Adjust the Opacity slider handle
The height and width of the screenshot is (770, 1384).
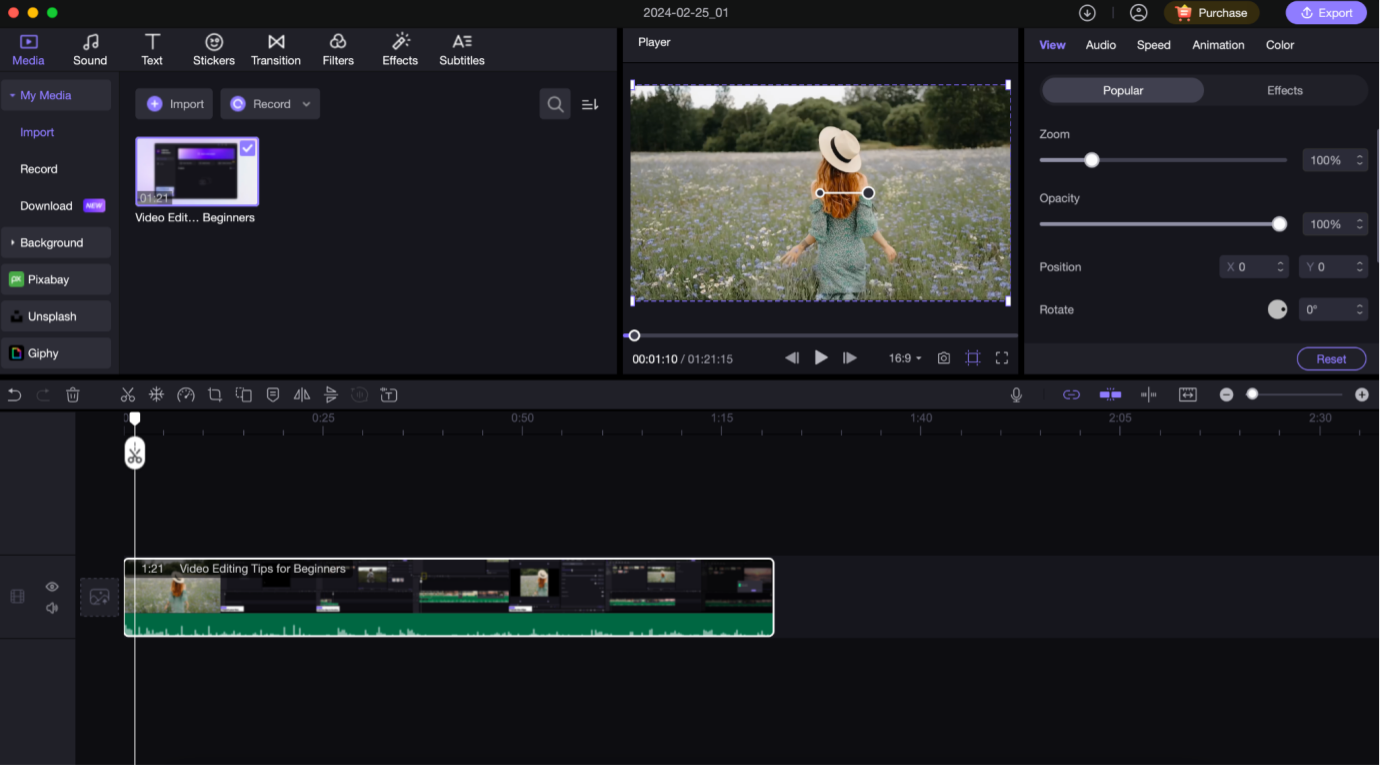[1279, 224]
